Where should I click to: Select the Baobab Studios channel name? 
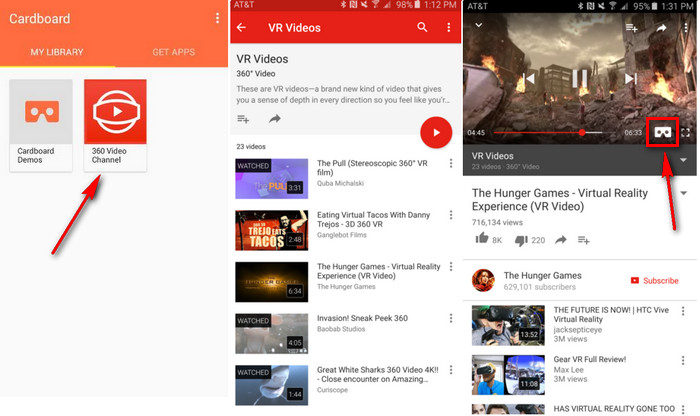(x=341, y=329)
